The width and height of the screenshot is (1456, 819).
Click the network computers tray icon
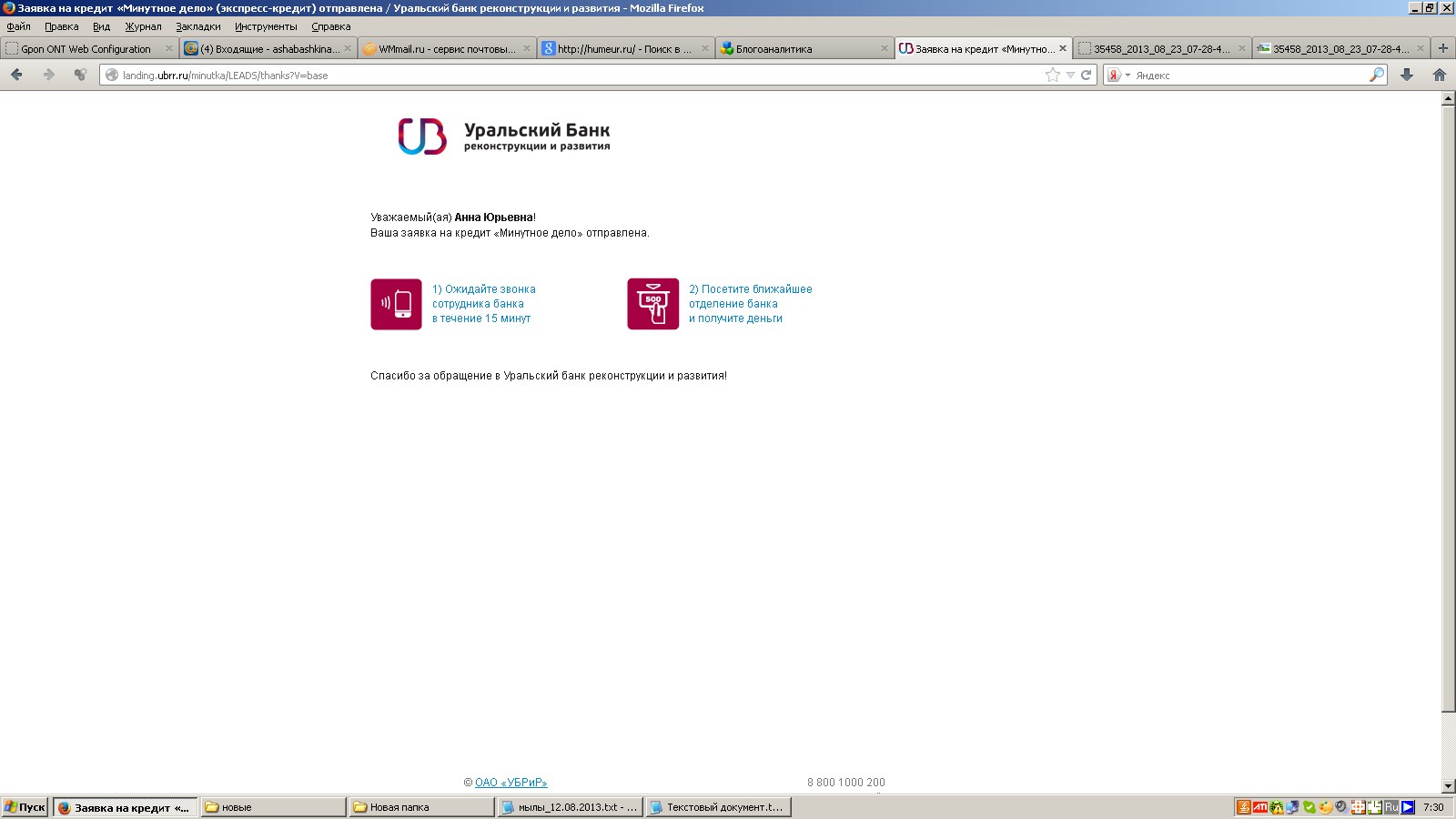pyautogui.click(x=1292, y=807)
